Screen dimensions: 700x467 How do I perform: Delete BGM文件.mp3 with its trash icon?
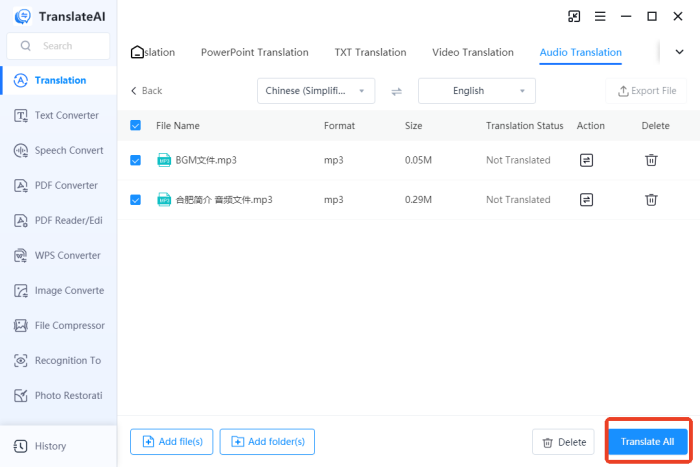point(651,160)
